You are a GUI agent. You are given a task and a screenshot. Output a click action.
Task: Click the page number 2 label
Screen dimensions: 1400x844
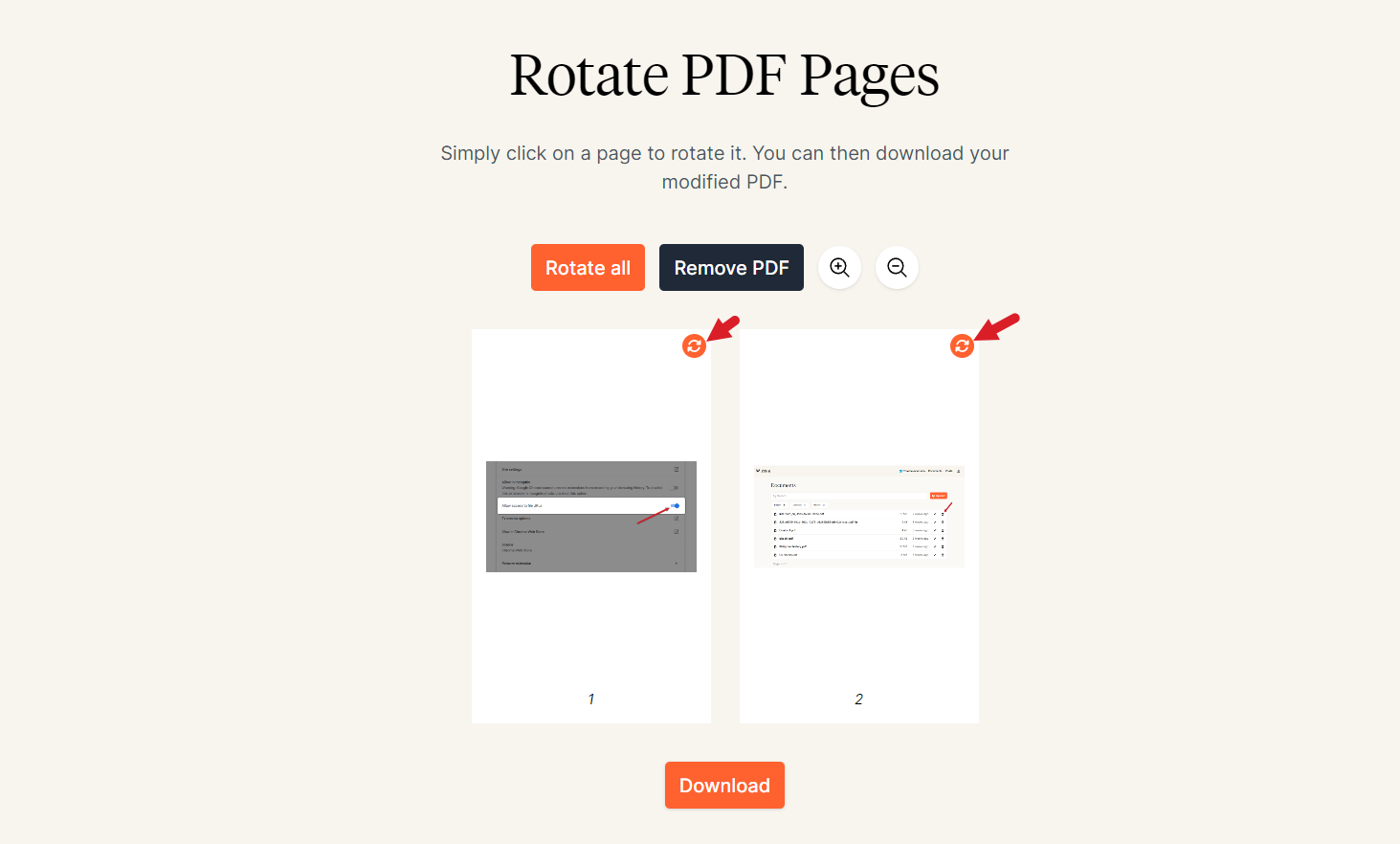pos(858,700)
